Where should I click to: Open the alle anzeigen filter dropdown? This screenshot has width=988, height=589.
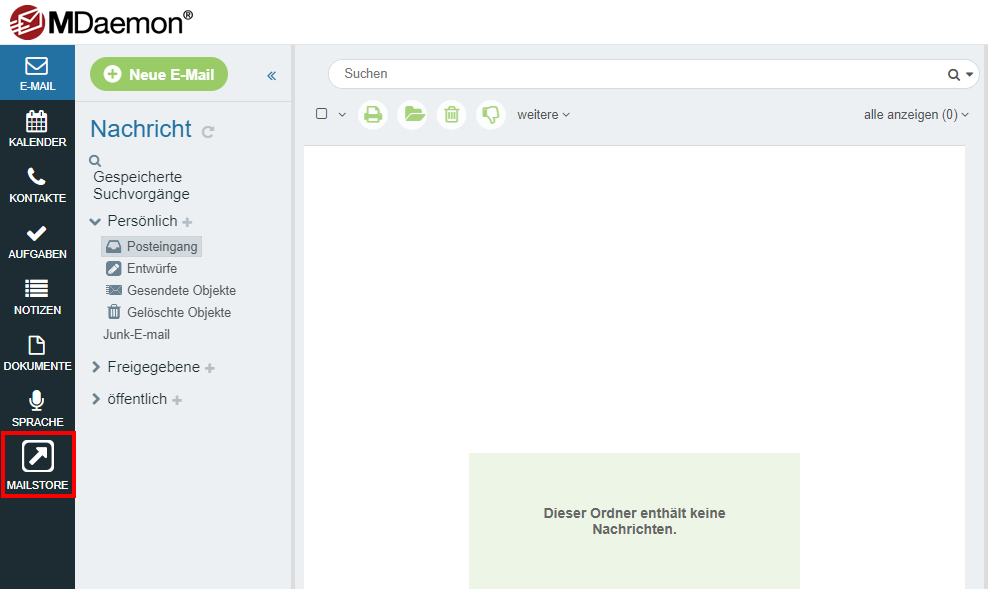pos(916,115)
